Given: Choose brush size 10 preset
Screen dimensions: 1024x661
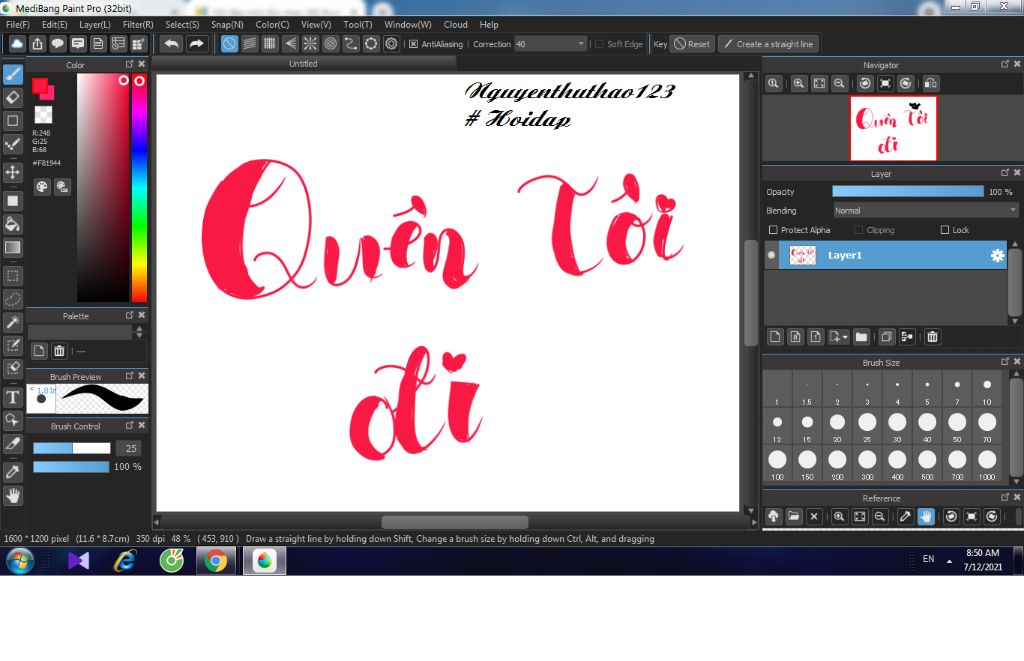Looking at the screenshot, I should [x=987, y=389].
